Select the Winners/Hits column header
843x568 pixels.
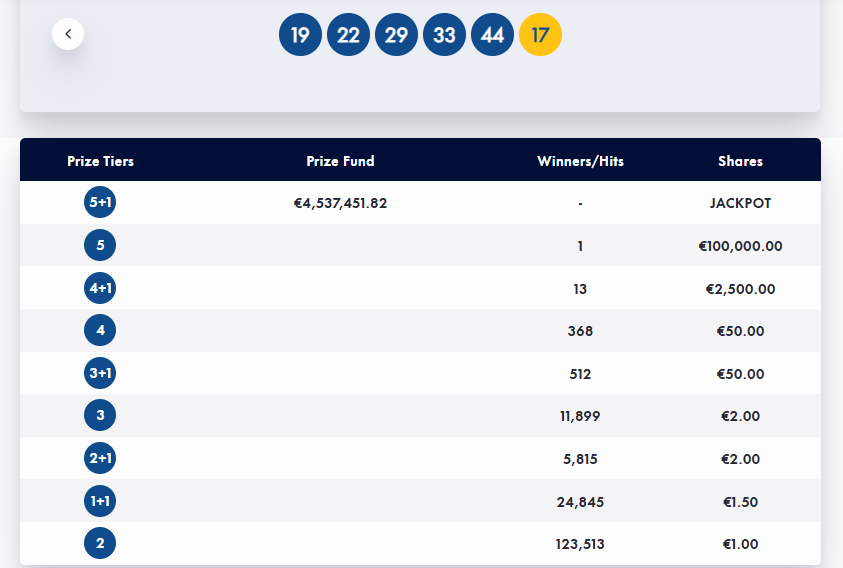pos(580,161)
